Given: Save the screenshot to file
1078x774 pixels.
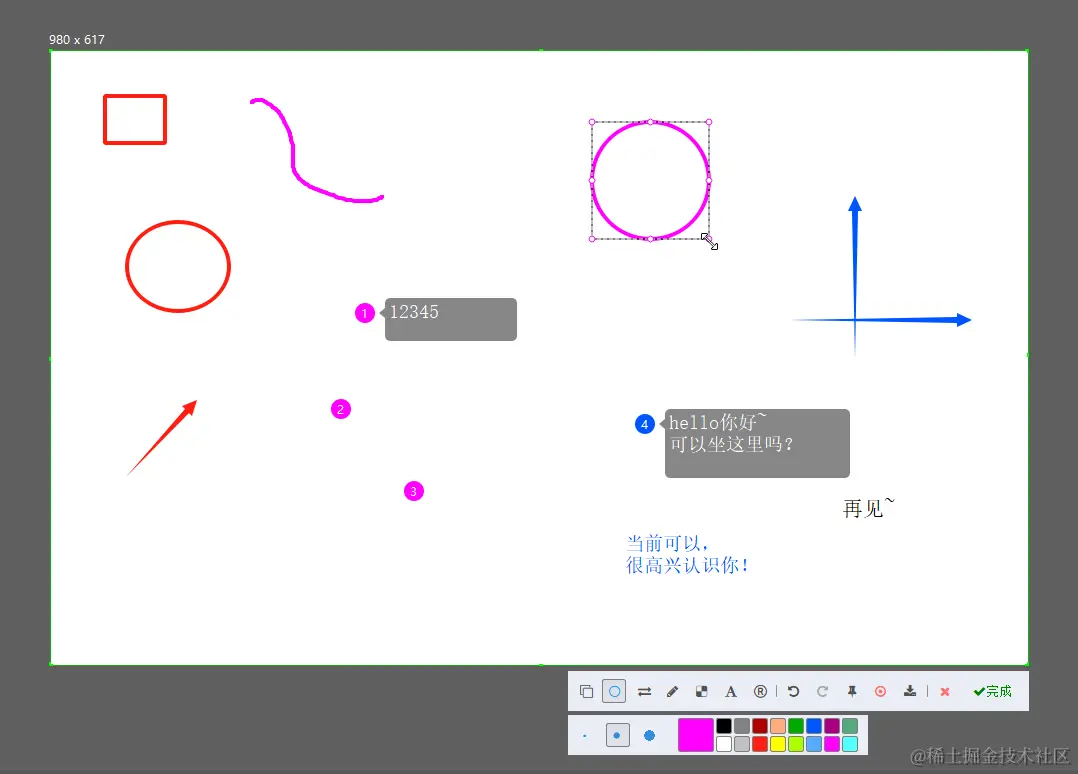Looking at the screenshot, I should point(909,691).
